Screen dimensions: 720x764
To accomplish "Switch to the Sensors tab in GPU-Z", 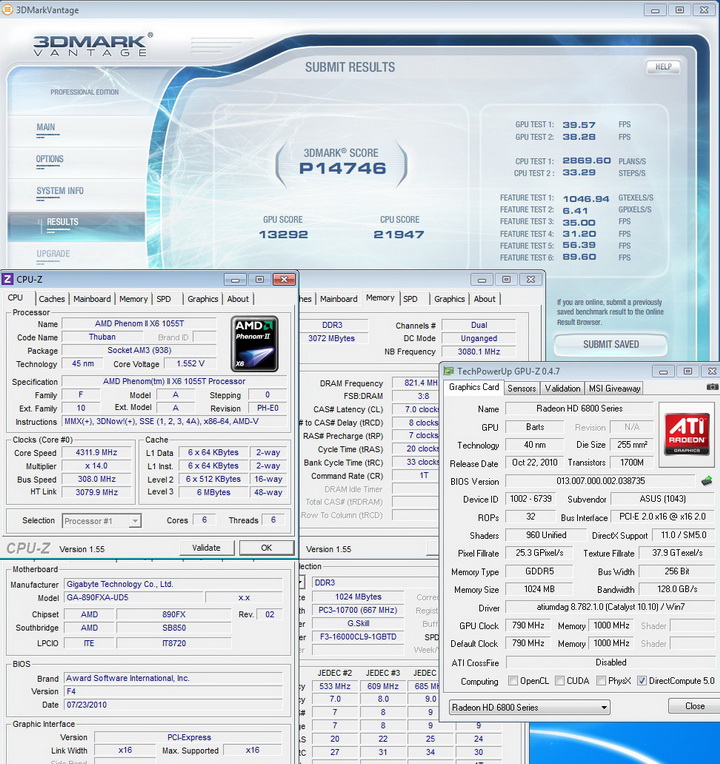I will coord(521,388).
